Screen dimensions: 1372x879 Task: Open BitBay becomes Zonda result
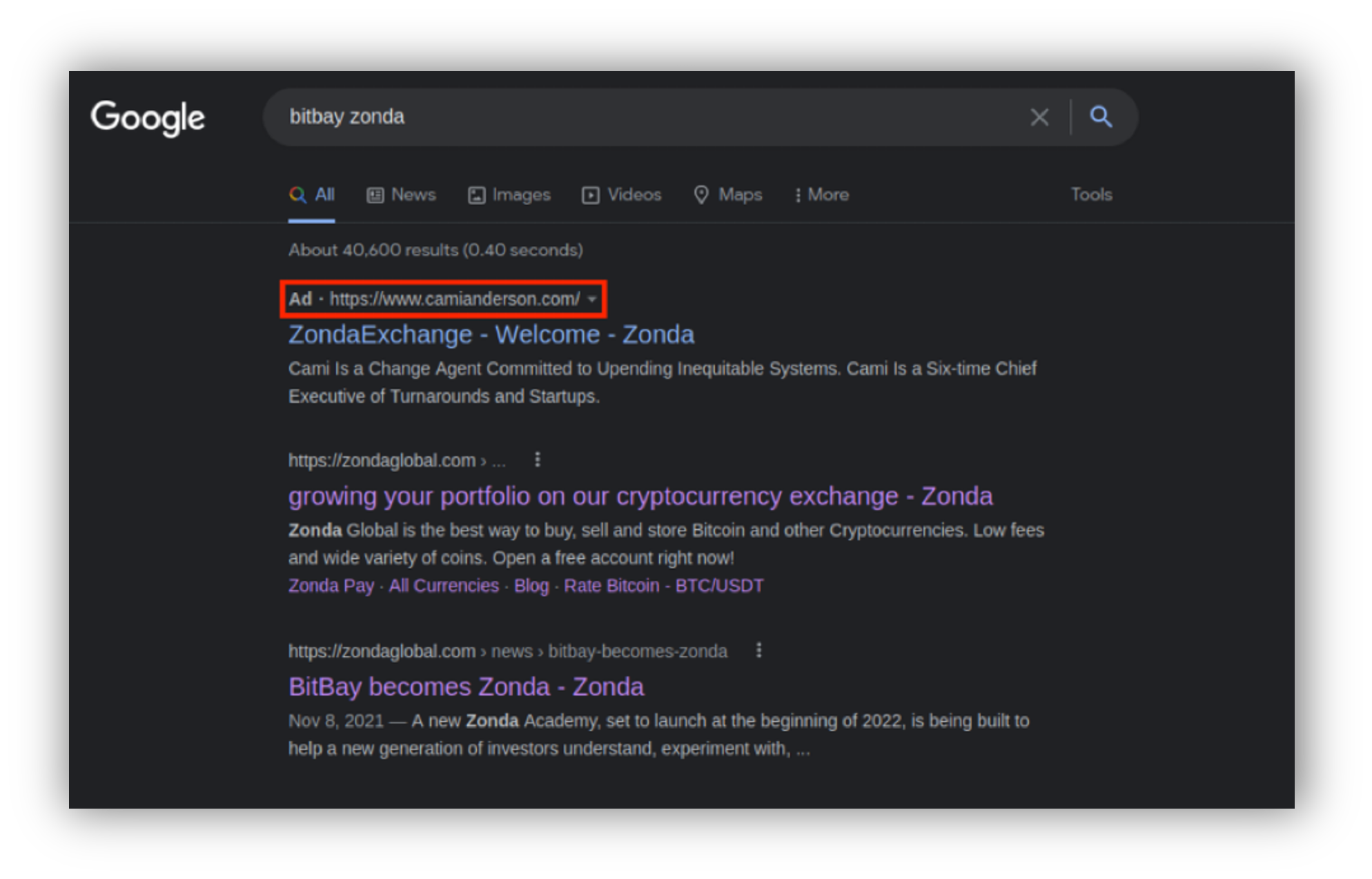[466, 687]
